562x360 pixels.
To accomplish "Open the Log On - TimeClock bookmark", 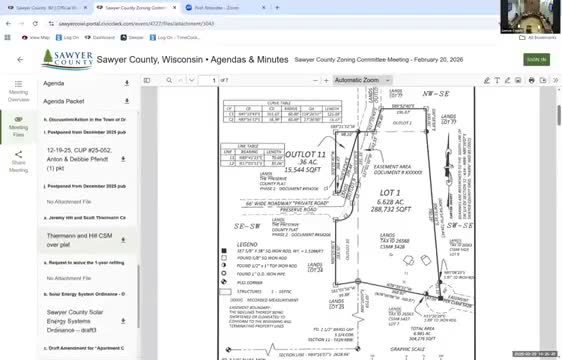I will 175,37.
